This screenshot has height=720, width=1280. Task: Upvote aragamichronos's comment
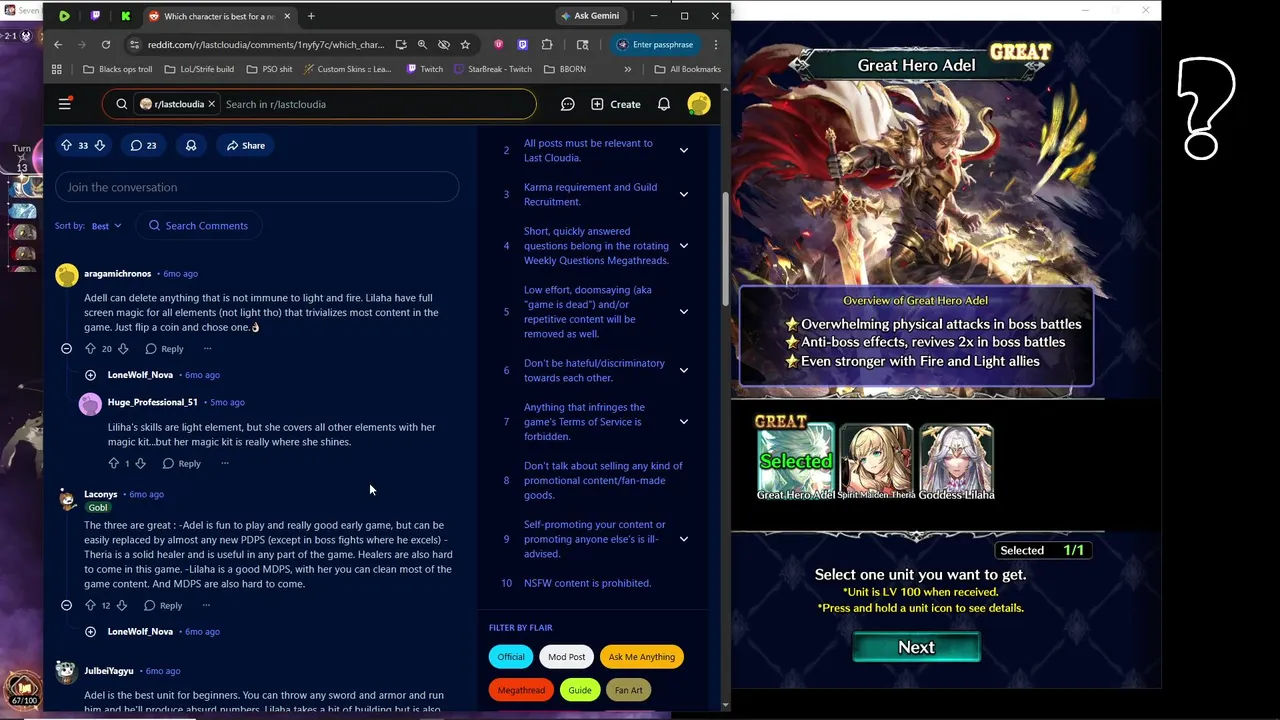coord(90,349)
